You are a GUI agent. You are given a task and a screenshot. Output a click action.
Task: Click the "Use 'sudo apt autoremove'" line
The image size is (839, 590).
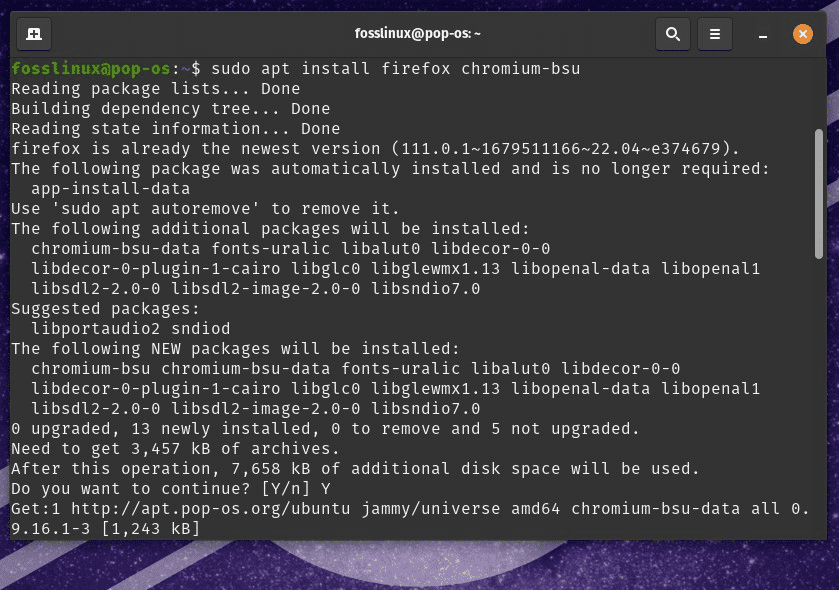pyautogui.click(x=205, y=209)
